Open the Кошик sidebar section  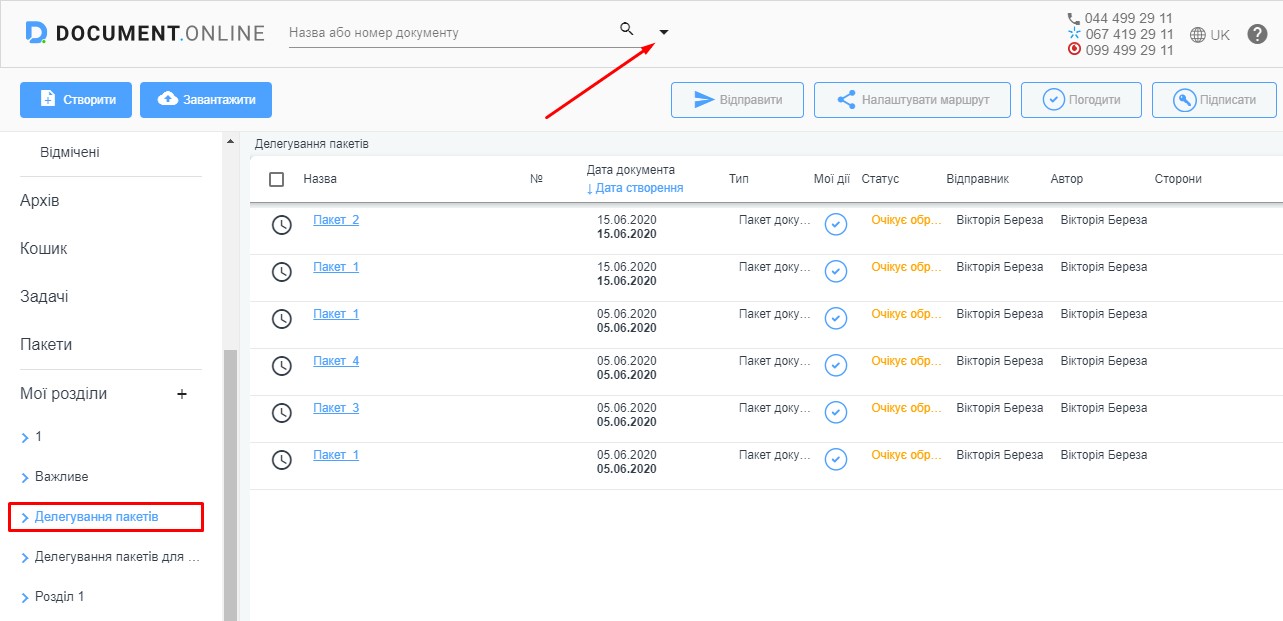coord(44,249)
